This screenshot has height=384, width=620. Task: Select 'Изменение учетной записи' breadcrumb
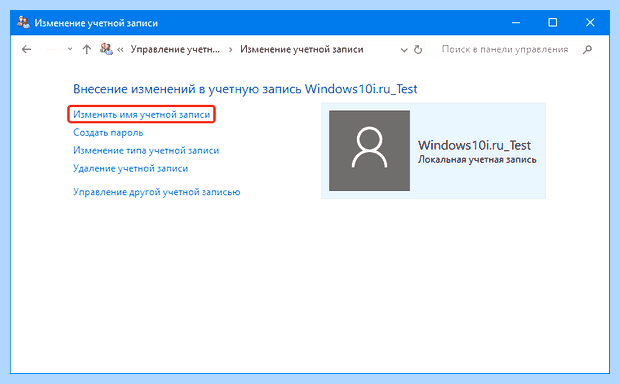[302, 49]
